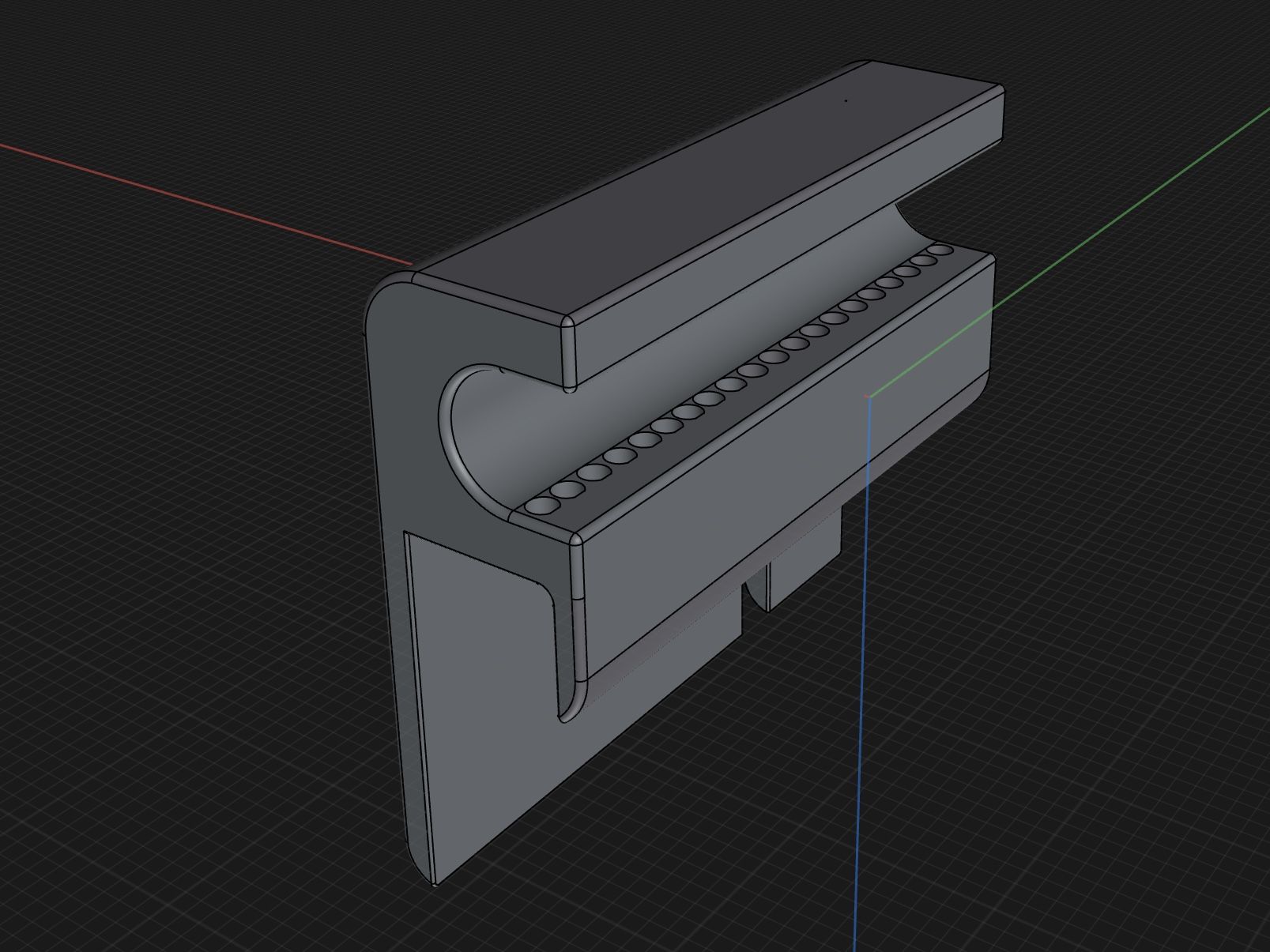Select the long front face of lower rail
1270x952 pixels.
coord(782,466)
